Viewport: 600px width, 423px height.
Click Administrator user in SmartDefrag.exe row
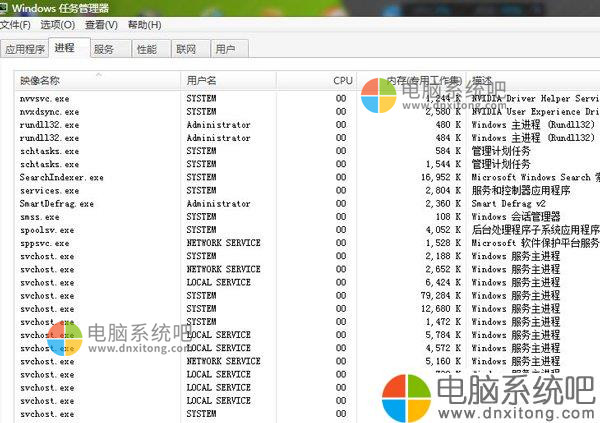[218, 204]
